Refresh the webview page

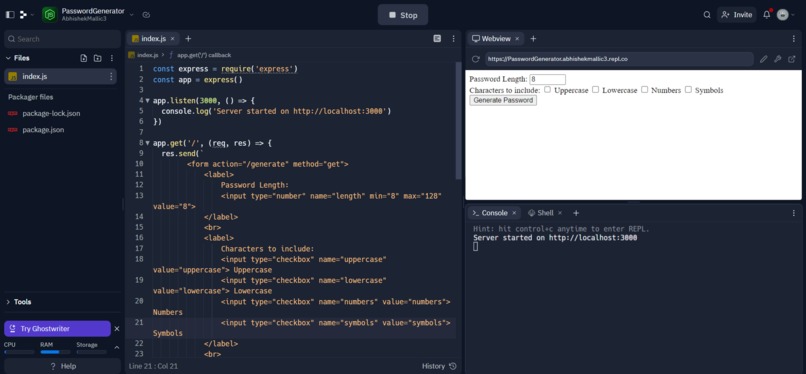475,59
